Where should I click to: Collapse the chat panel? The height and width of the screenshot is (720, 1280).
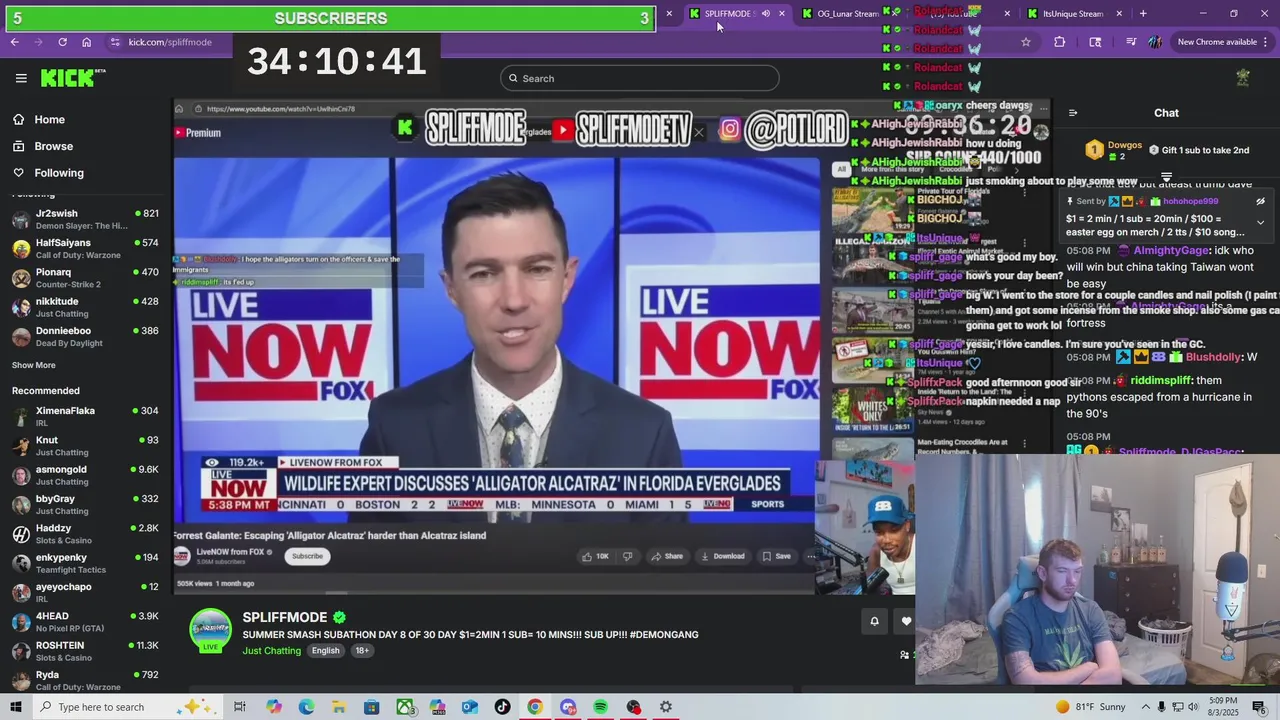tap(1072, 113)
